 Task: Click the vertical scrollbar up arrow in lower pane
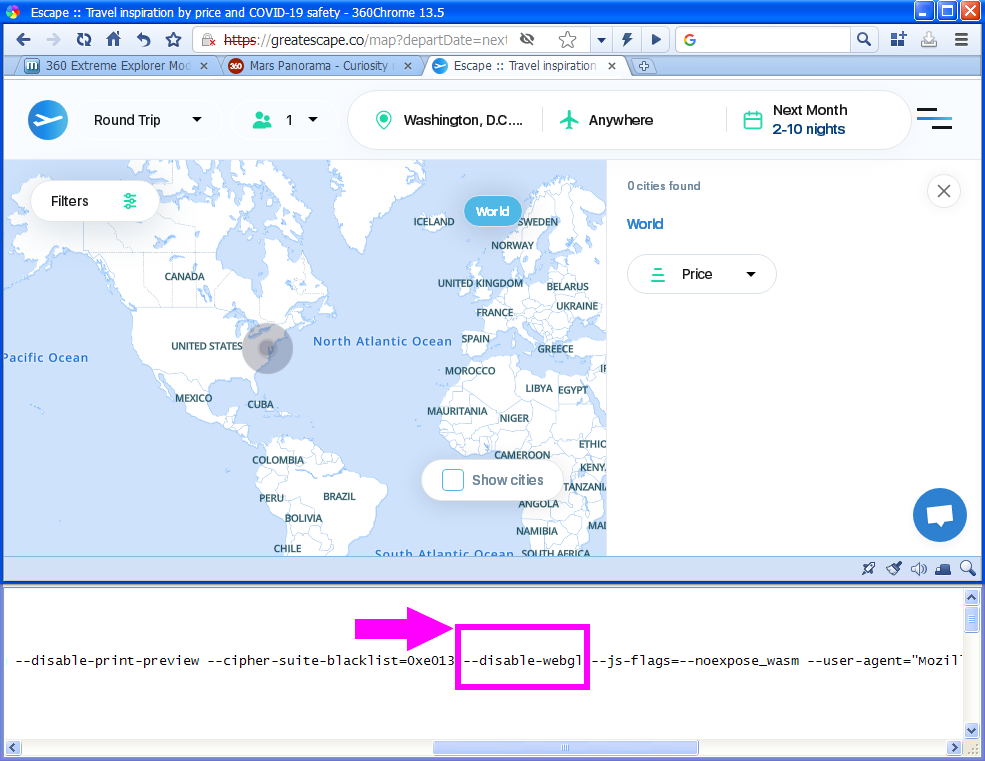[971, 597]
